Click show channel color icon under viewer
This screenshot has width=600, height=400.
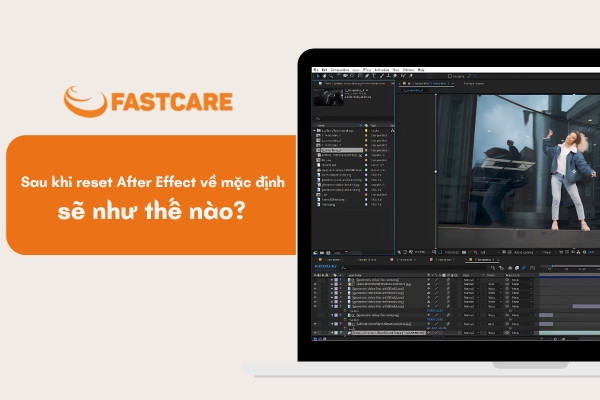tap(475, 252)
